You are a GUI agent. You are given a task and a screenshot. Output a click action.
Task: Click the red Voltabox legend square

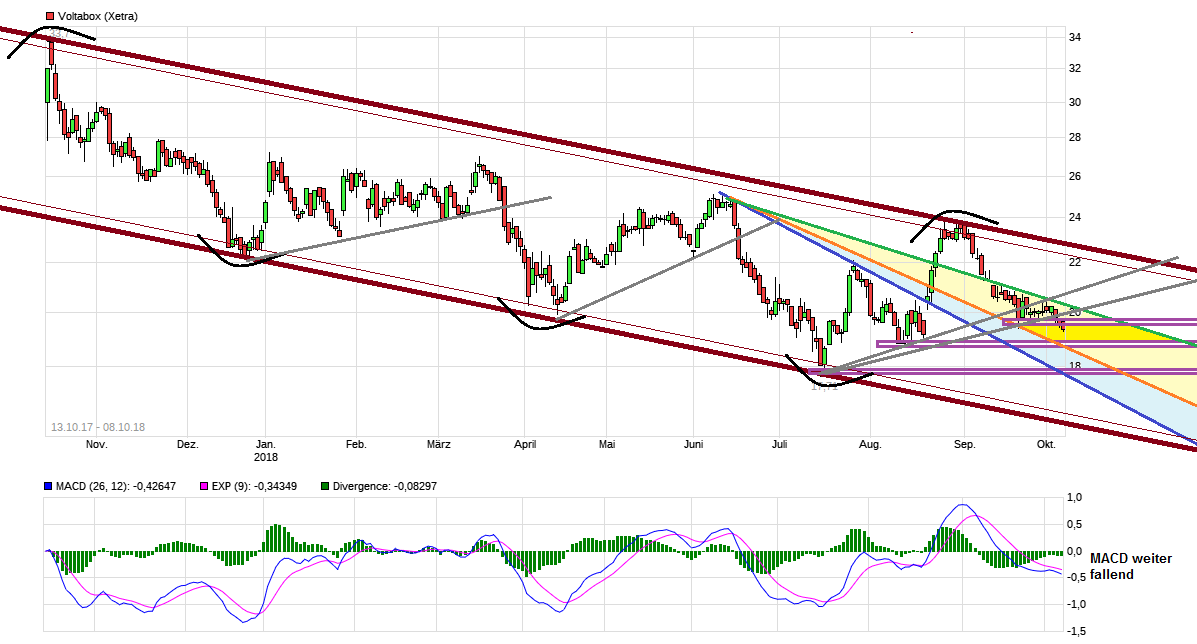point(49,17)
